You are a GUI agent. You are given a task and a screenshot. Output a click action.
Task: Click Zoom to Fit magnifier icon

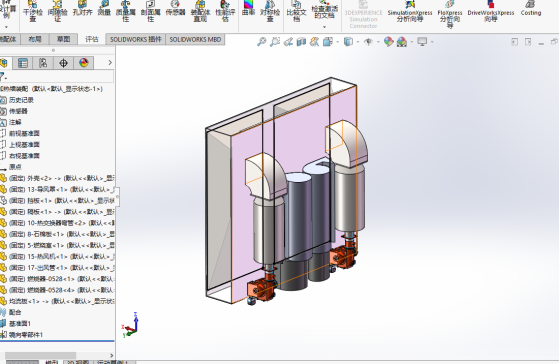(262, 42)
